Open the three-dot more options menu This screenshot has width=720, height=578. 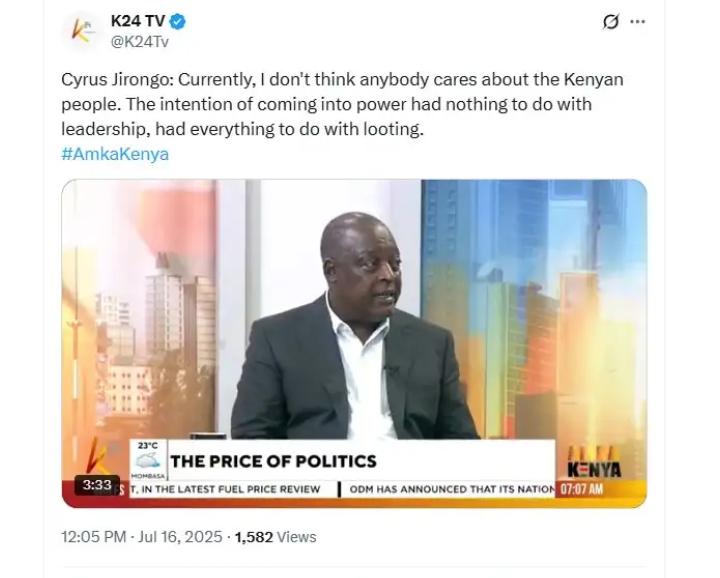pyautogui.click(x=637, y=22)
